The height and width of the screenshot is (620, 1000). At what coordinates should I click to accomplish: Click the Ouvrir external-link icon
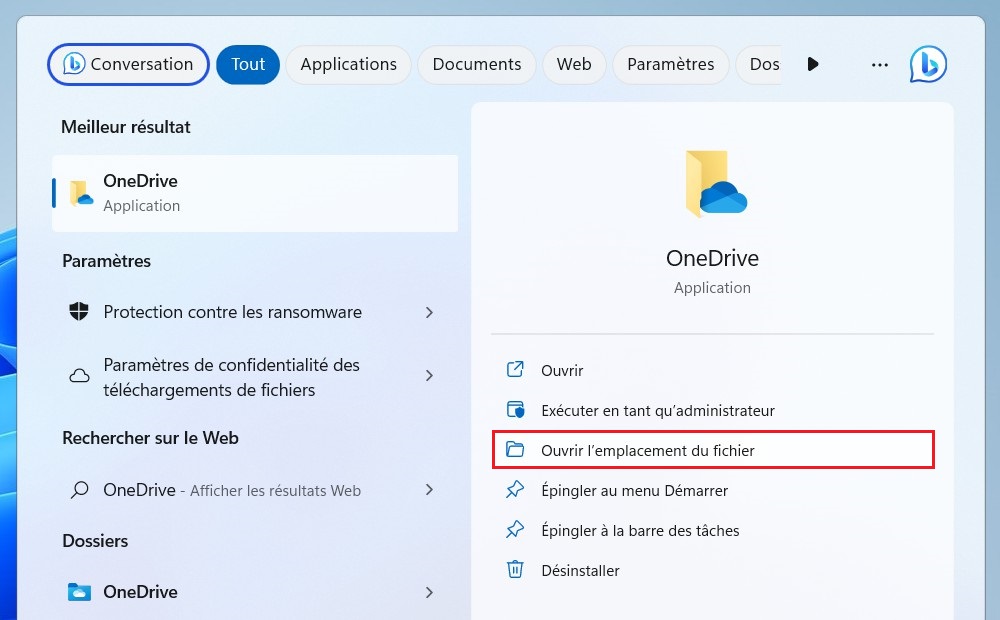click(515, 369)
